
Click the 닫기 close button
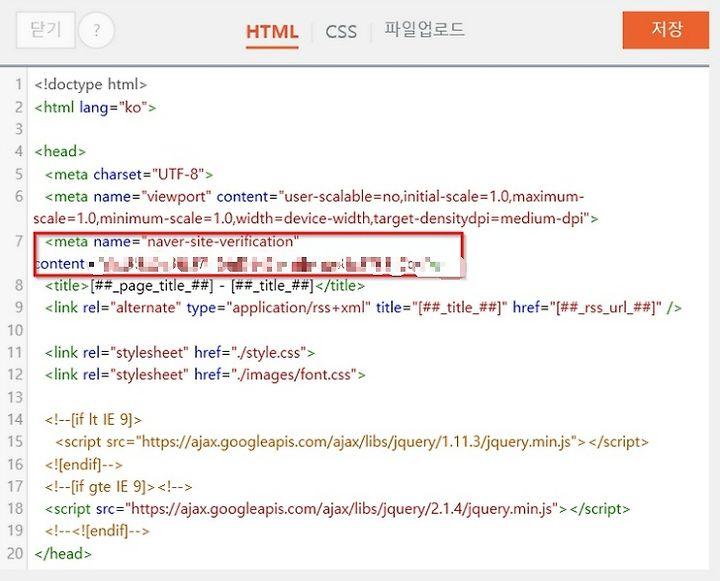click(x=45, y=30)
